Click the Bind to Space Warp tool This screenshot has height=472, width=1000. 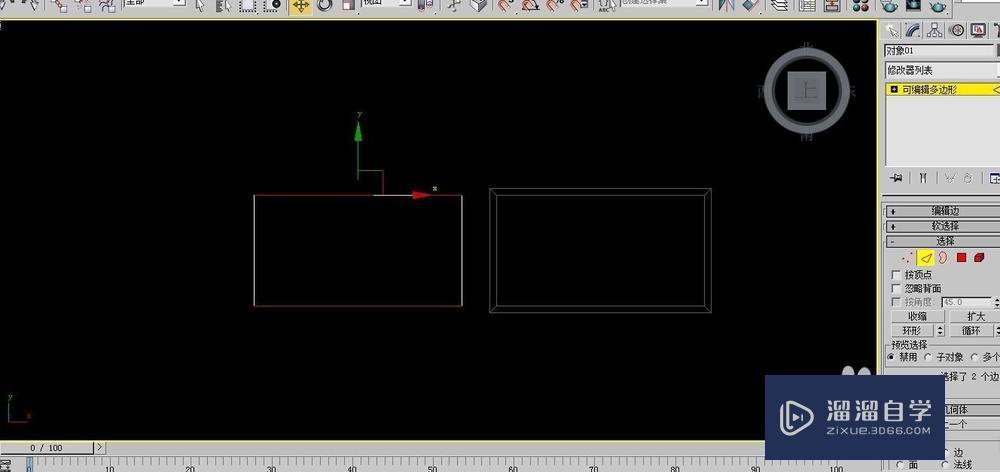point(107,6)
